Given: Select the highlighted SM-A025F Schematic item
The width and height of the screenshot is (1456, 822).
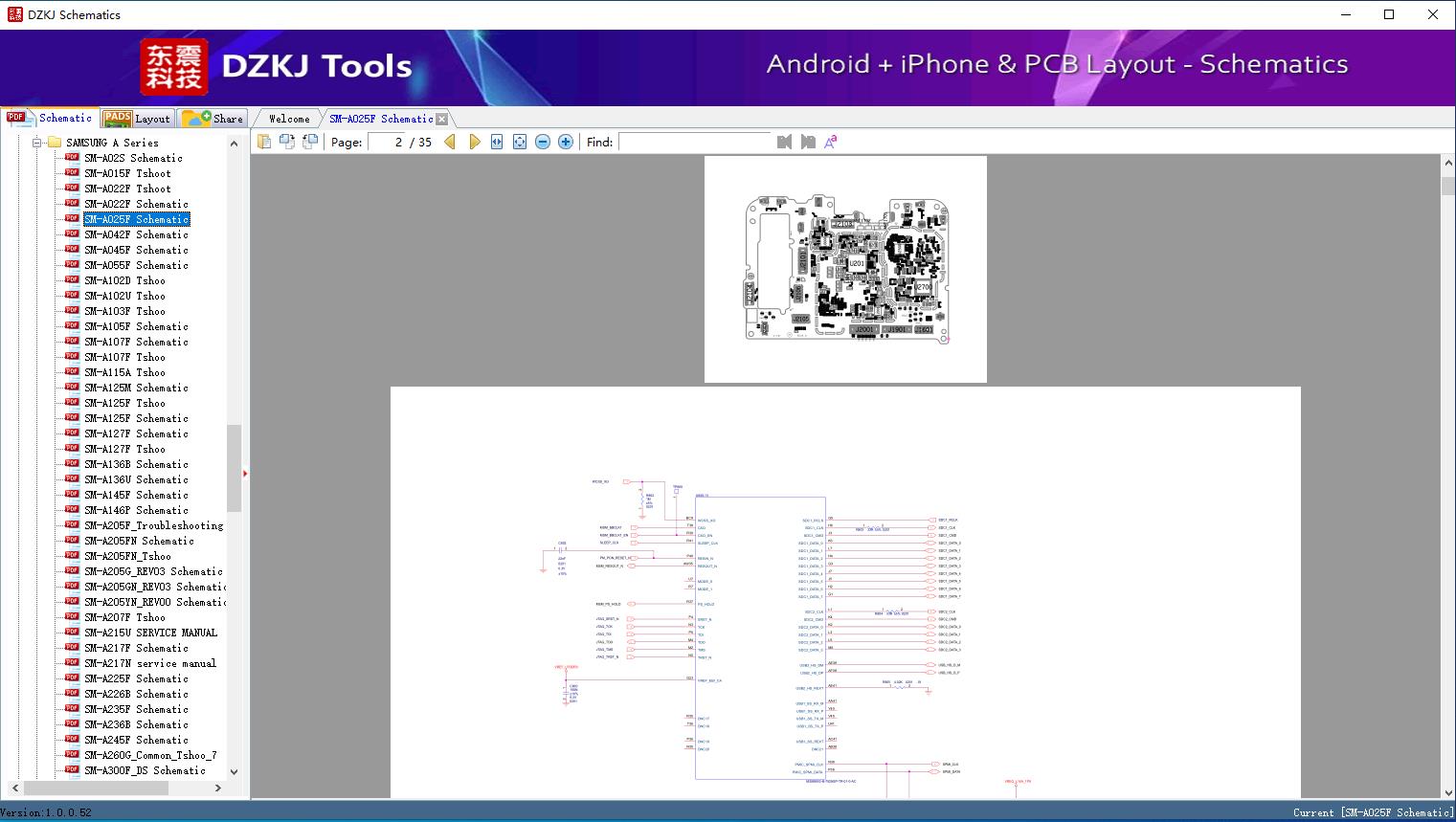Looking at the screenshot, I should pyautogui.click(x=136, y=219).
